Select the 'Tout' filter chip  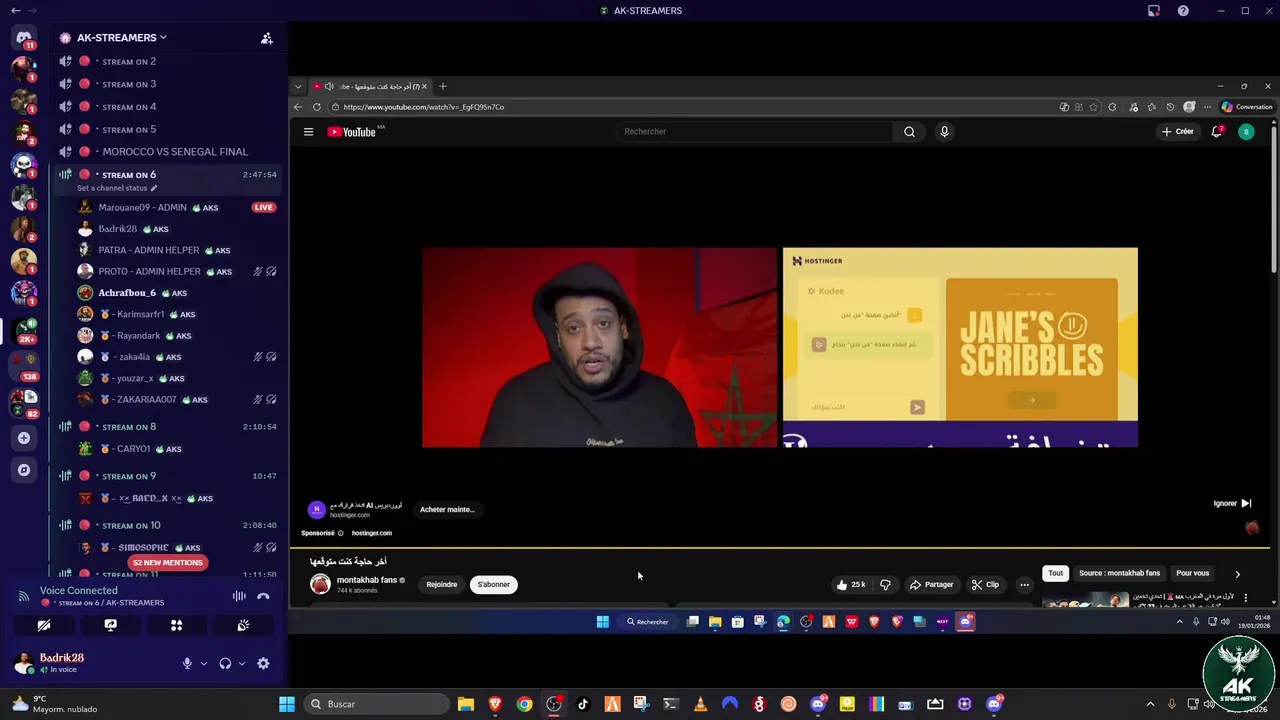coord(1055,573)
